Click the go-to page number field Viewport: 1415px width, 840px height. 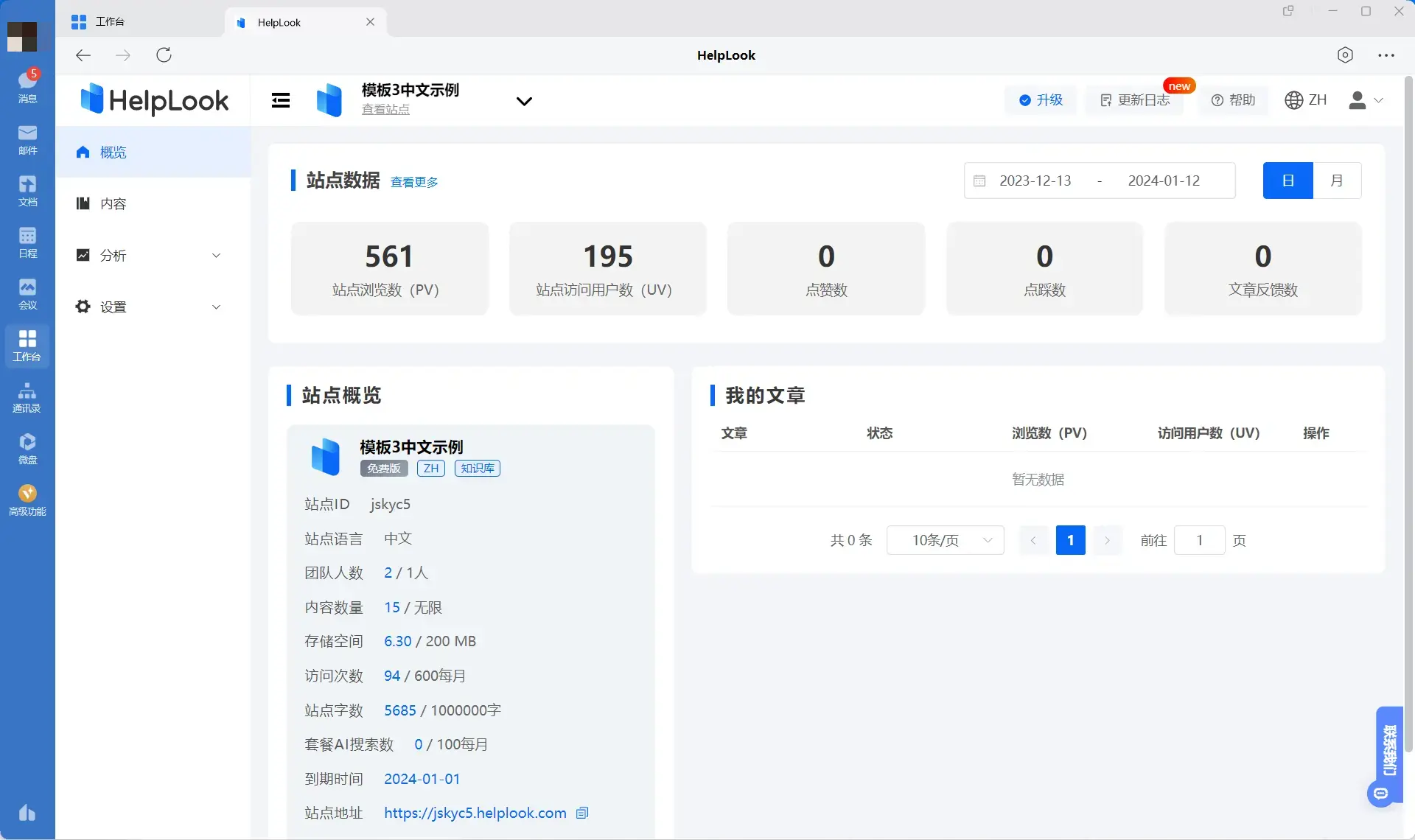coord(1199,540)
